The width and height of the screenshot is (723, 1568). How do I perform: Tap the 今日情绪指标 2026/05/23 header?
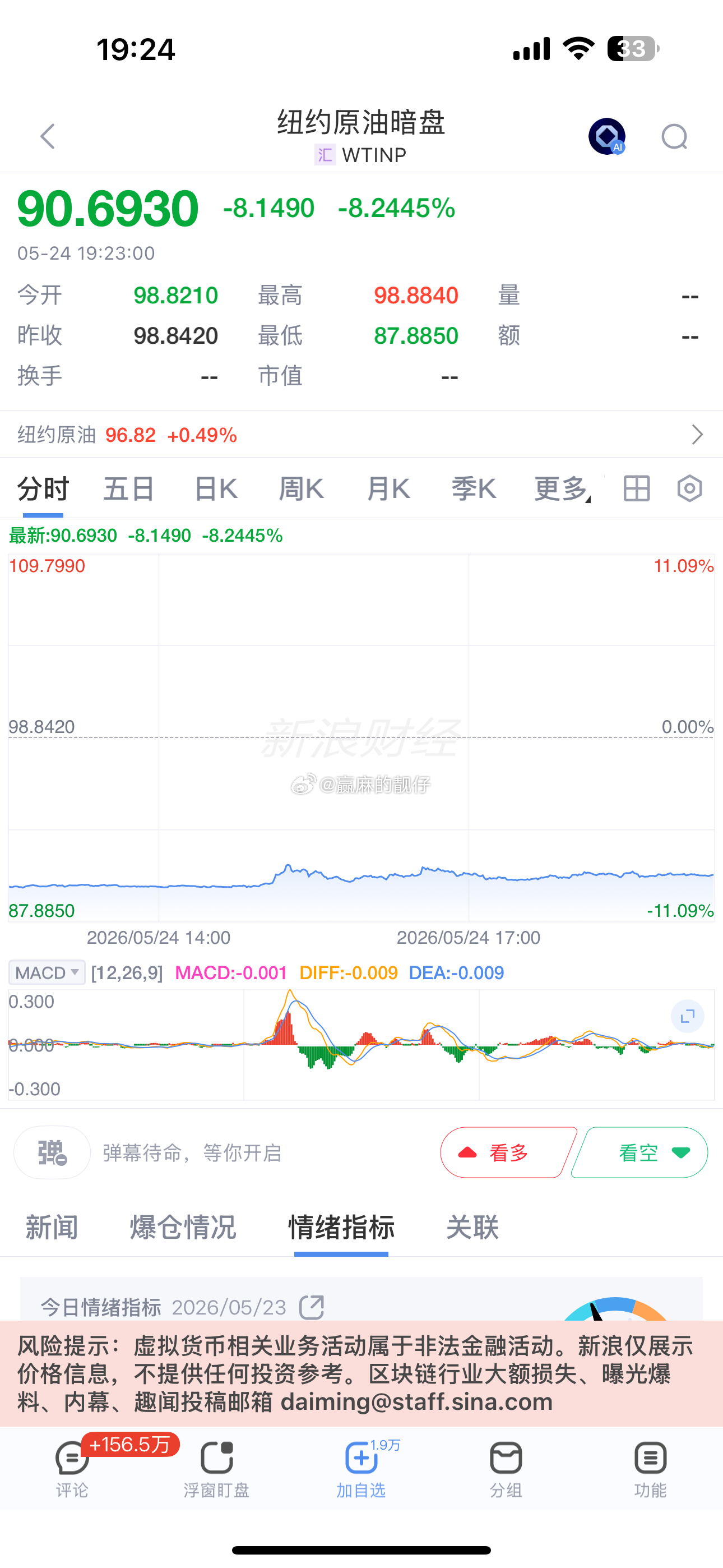click(x=163, y=1307)
